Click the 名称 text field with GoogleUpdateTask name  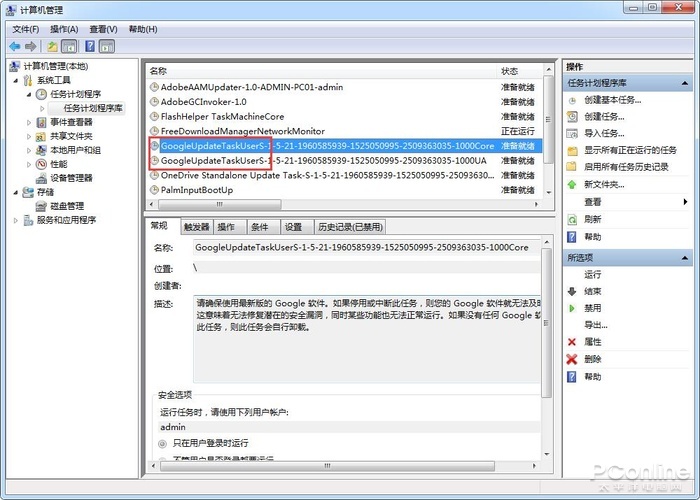tap(366, 247)
